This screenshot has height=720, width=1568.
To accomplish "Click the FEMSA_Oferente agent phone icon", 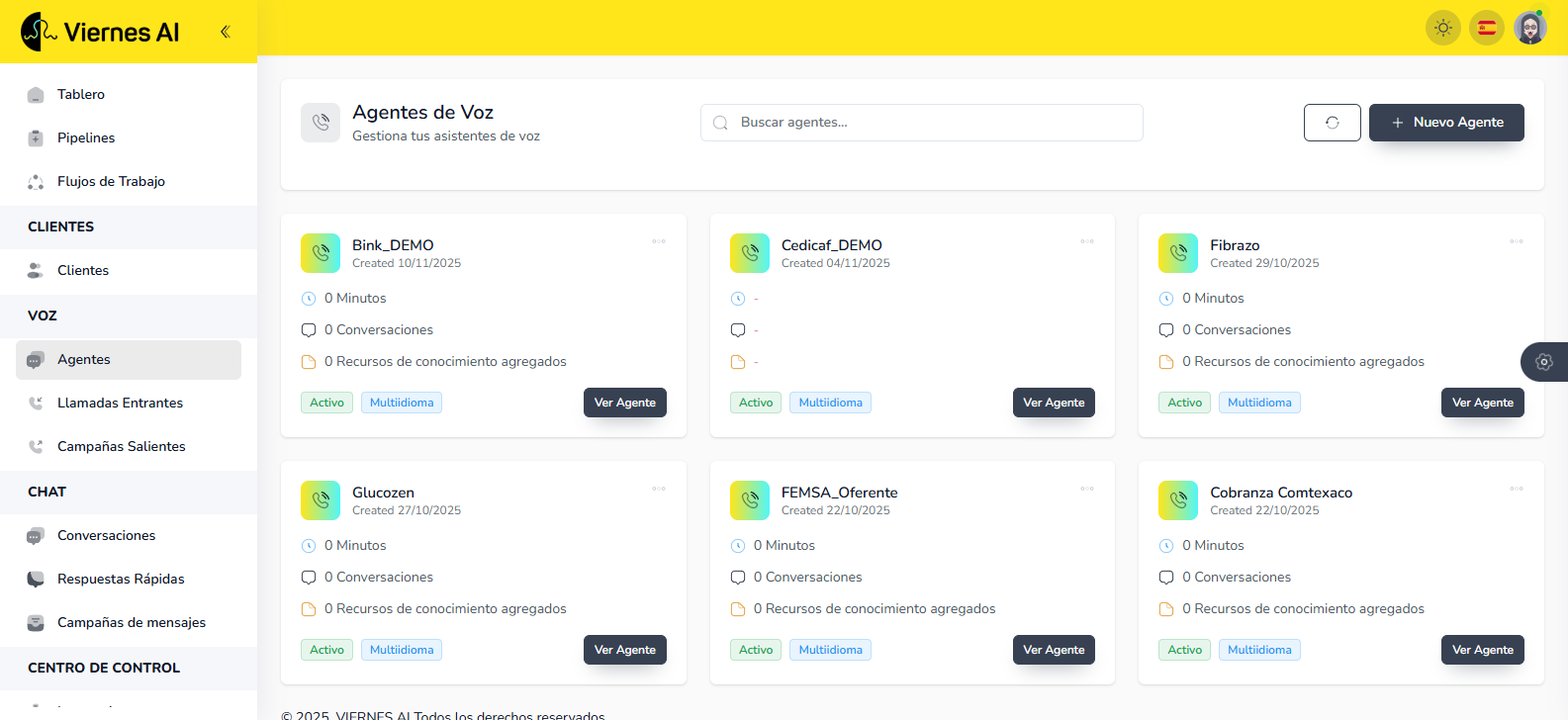I will (749, 500).
